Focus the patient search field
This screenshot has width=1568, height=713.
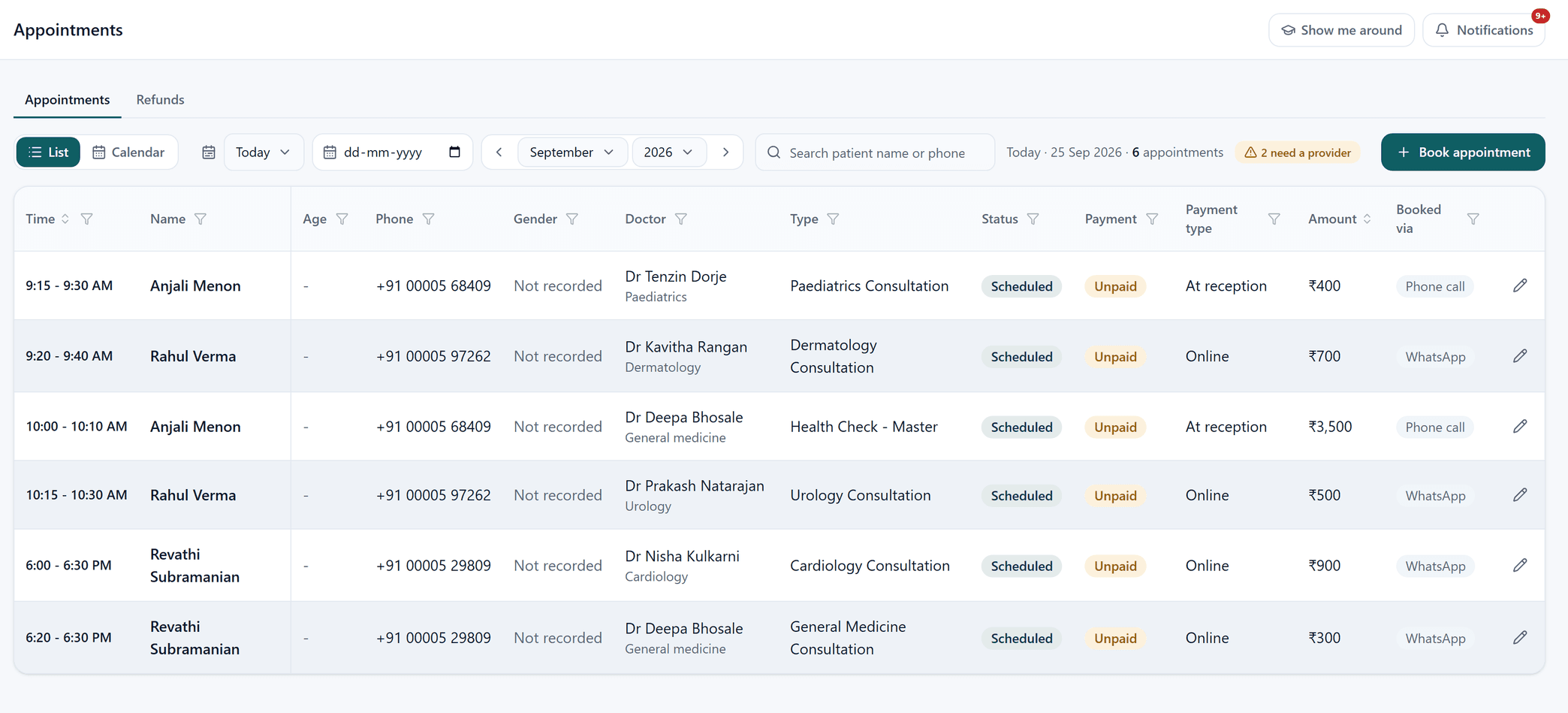click(x=875, y=153)
